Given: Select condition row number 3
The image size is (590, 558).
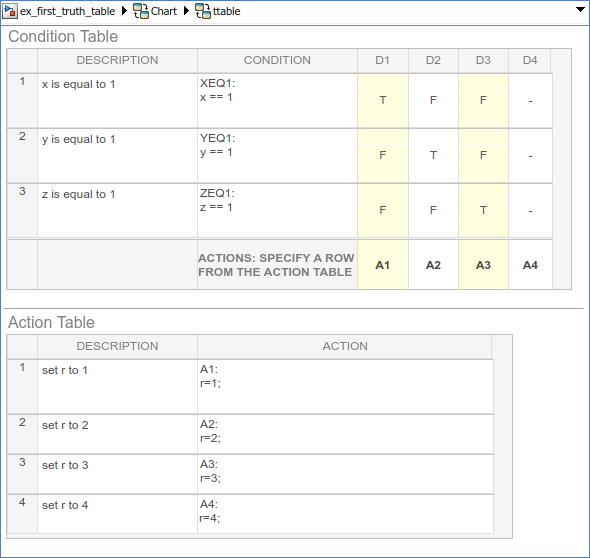Looking at the screenshot, I should 22,210.
